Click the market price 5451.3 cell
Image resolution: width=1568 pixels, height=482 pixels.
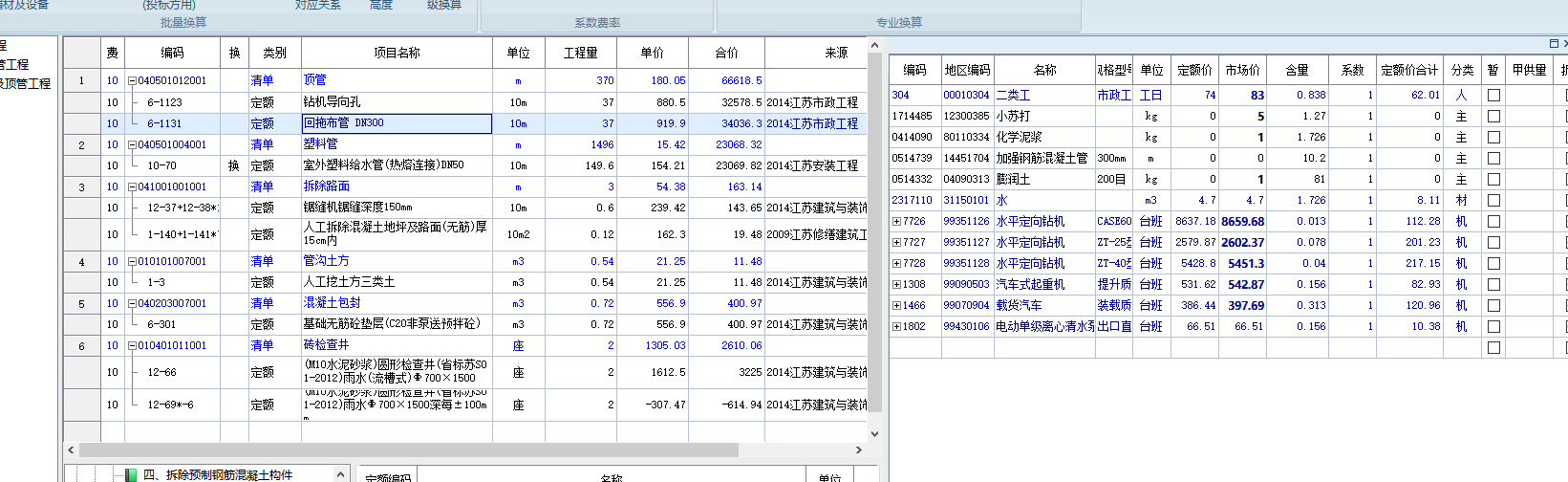[1243, 263]
